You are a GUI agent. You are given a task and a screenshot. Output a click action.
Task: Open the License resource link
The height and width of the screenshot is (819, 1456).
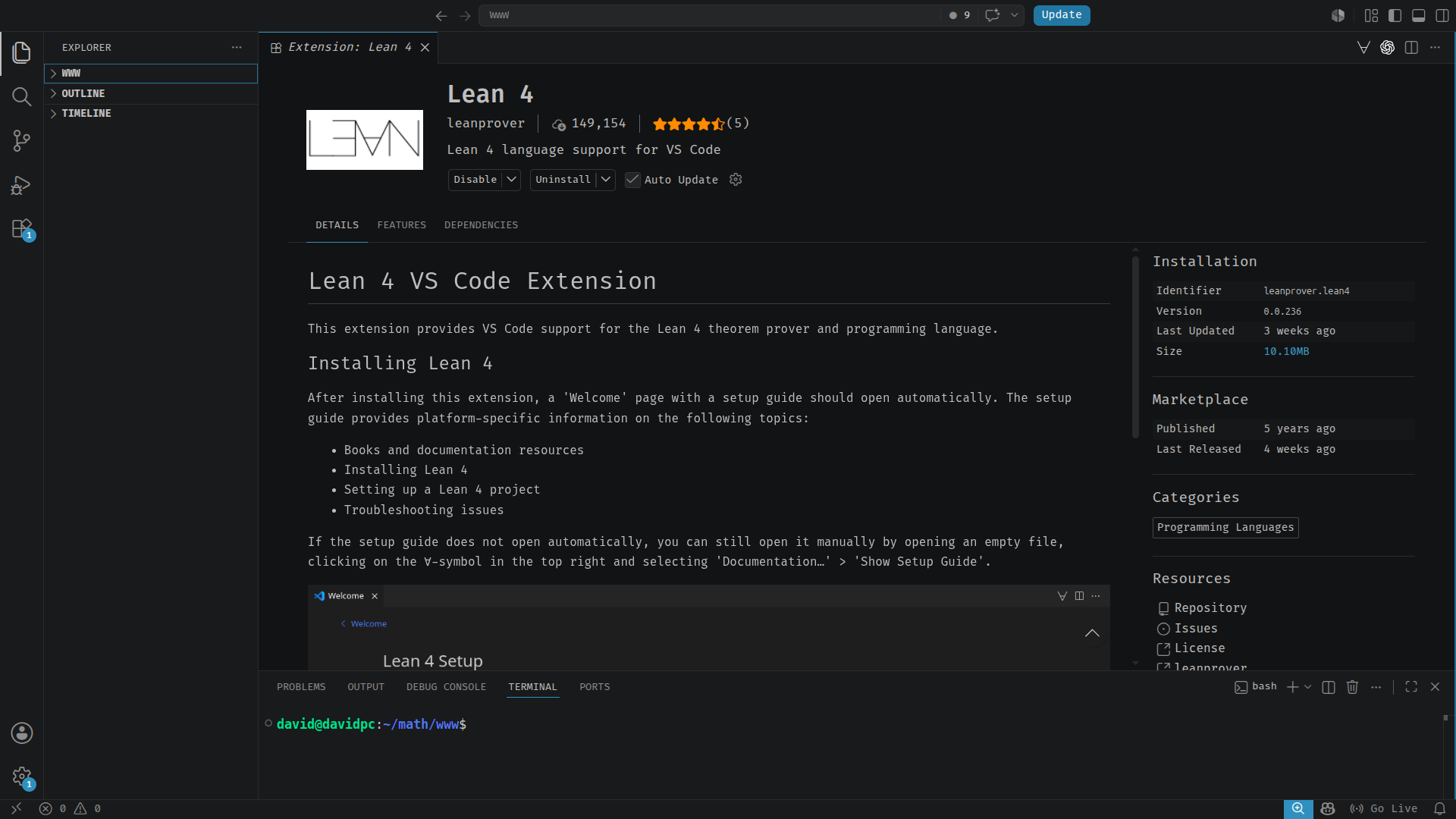pyautogui.click(x=1200, y=648)
